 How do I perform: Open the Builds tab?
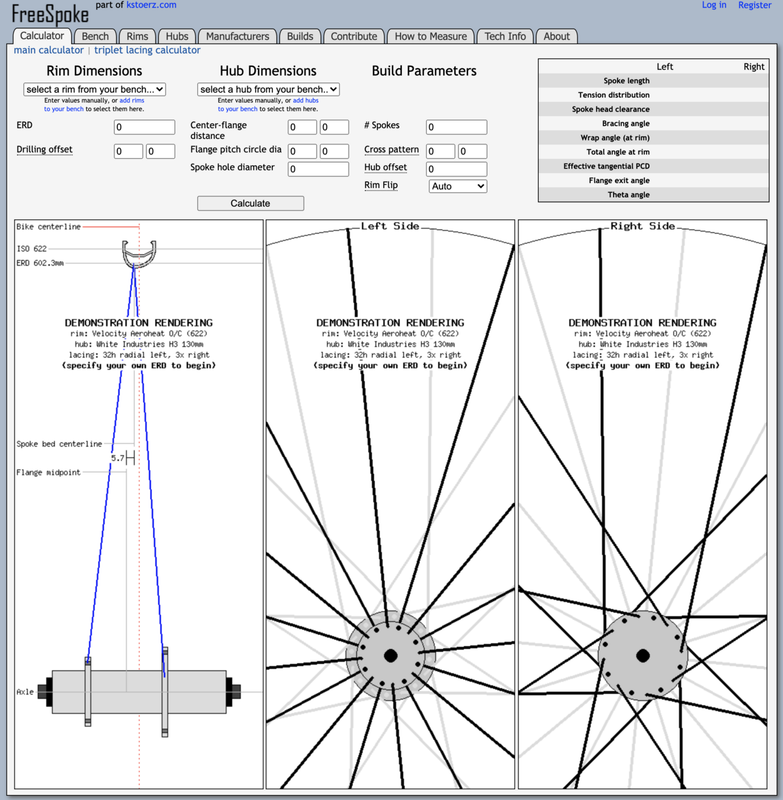click(300, 36)
